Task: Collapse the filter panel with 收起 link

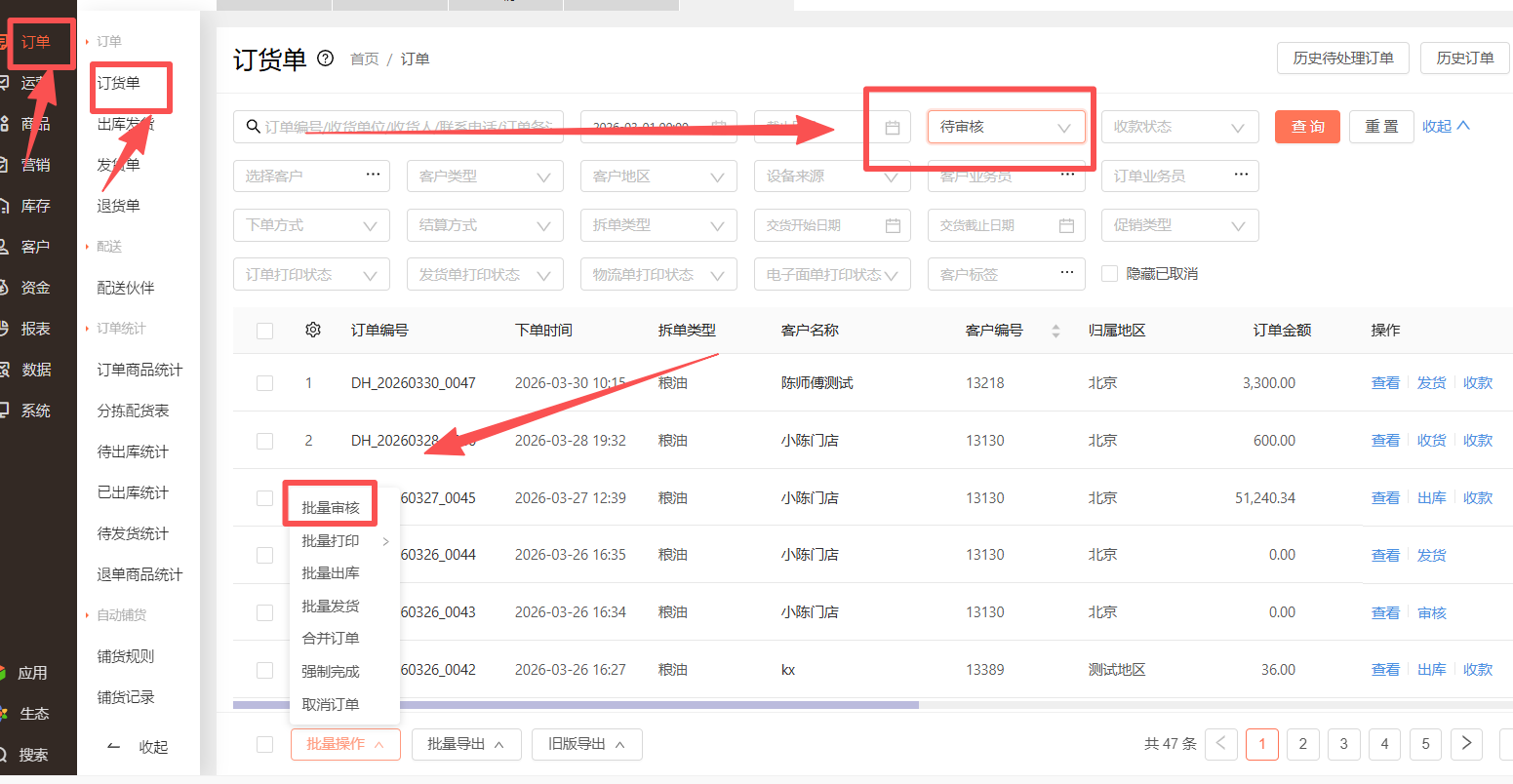Action: click(1446, 126)
